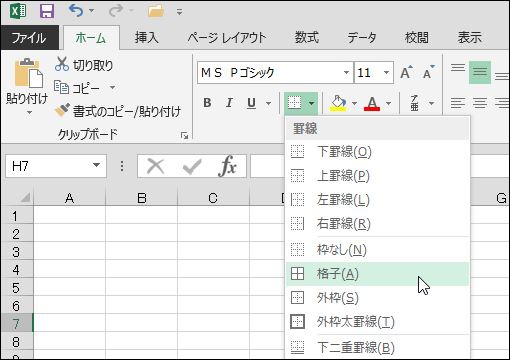510x360 pixels.
Task: Expand the phonetic guide dropdown arrow
Action: (431, 103)
